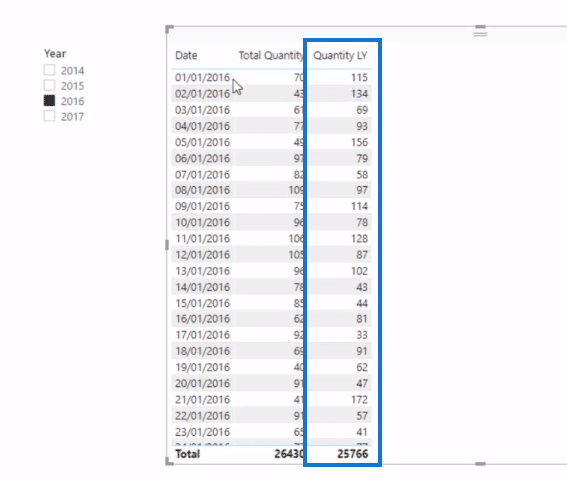
Task: Select the bottom-left corner resize handle
Action: (169, 461)
